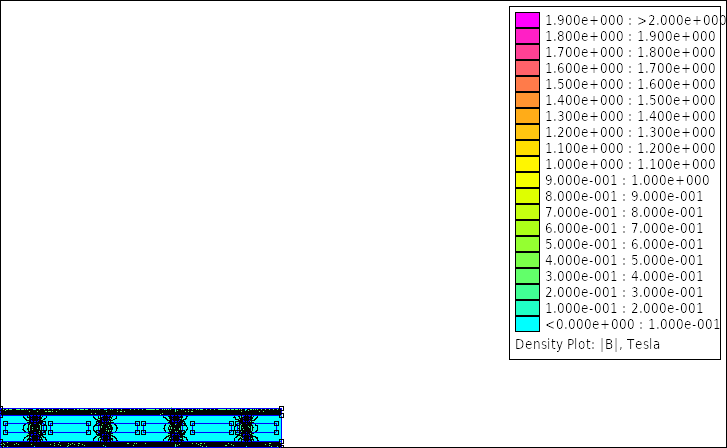Click the legend text '4.000e-001 : 5.000e-001'
The height and width of the screenshot is (448, 727).
(624, 260)
